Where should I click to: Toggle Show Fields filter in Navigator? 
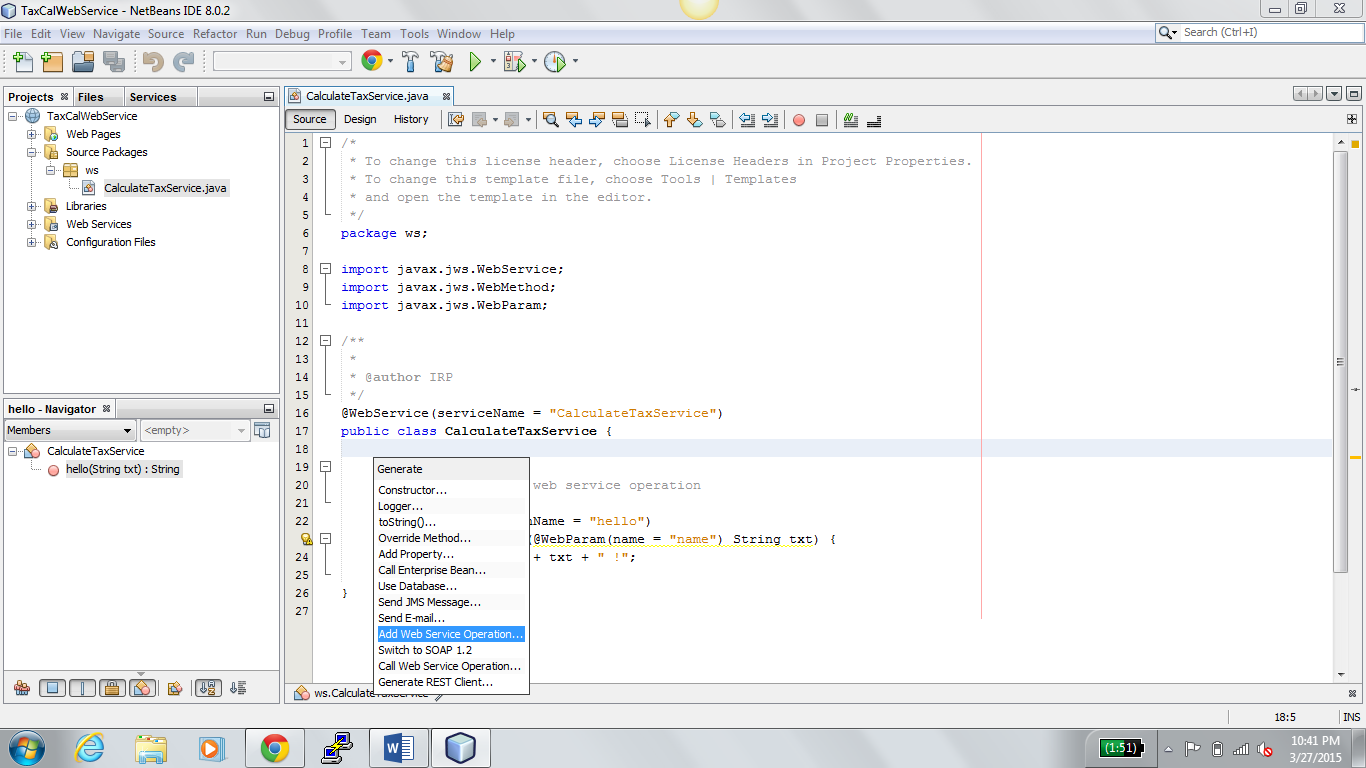pos(53,688)
